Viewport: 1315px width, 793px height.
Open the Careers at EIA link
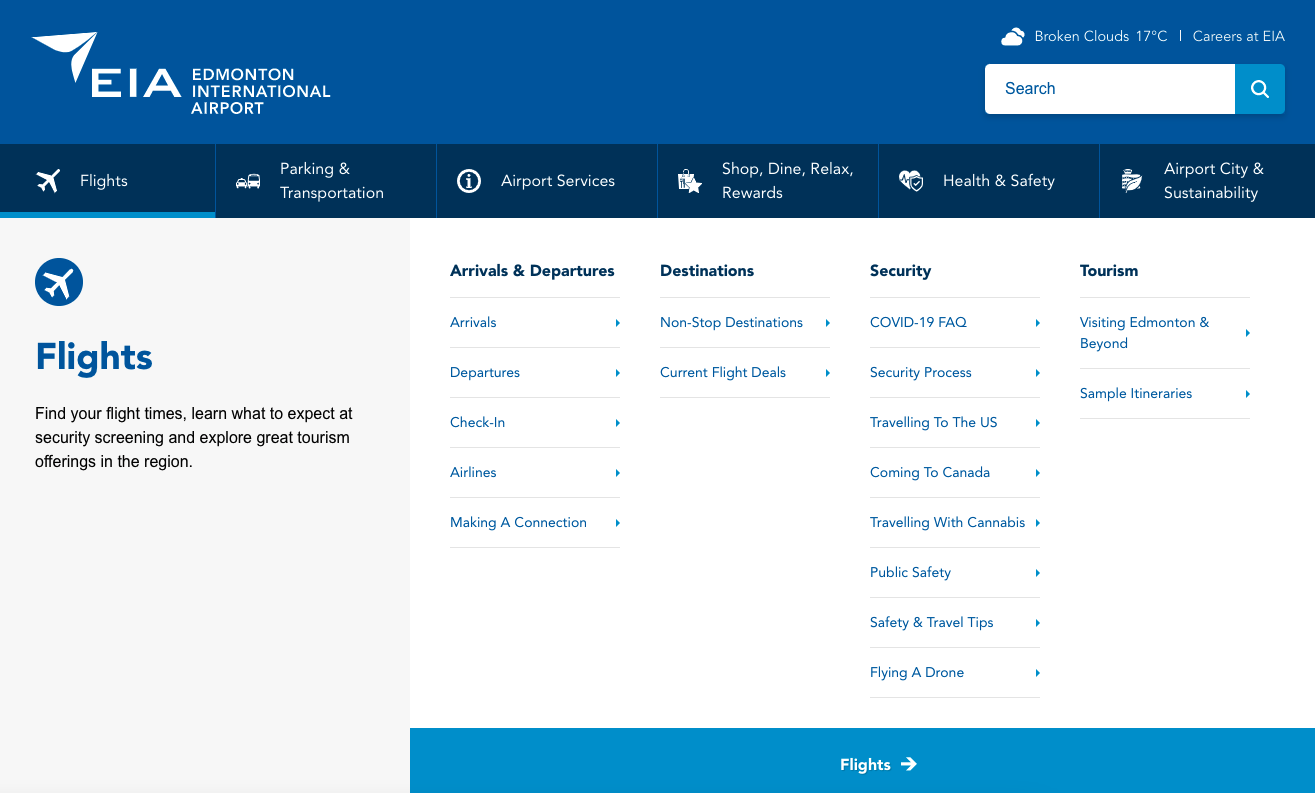[x=1239, y=37]
